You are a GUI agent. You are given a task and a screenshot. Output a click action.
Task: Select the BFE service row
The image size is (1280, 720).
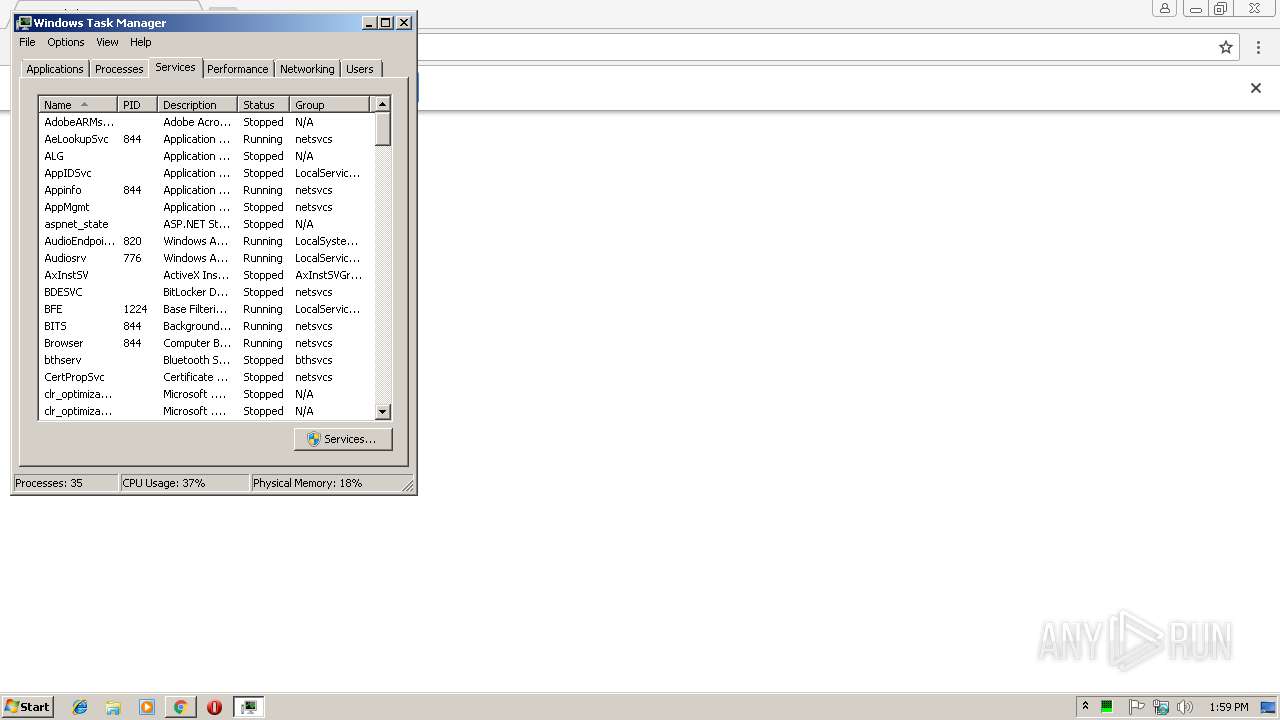206,309
